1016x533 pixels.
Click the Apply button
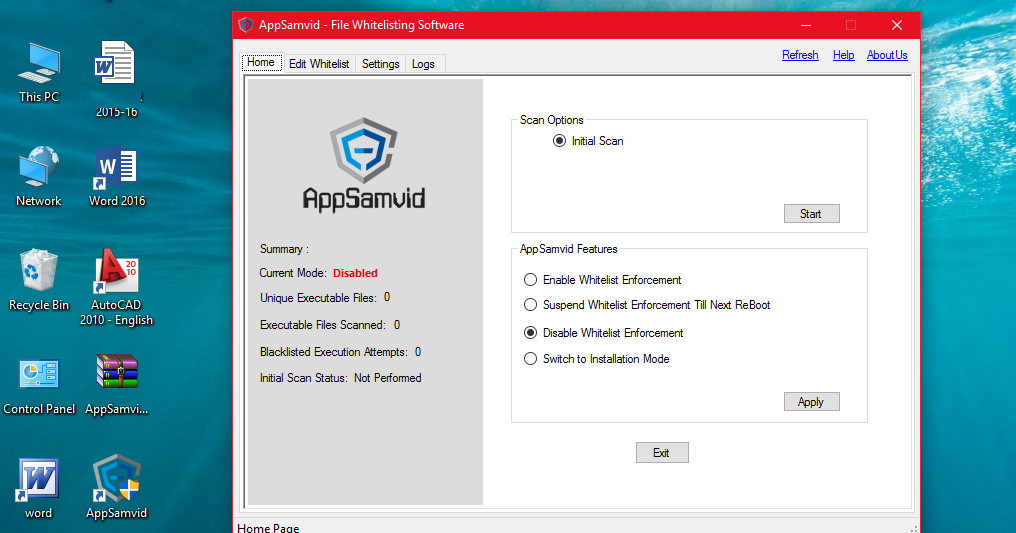(x=811, y=402)
